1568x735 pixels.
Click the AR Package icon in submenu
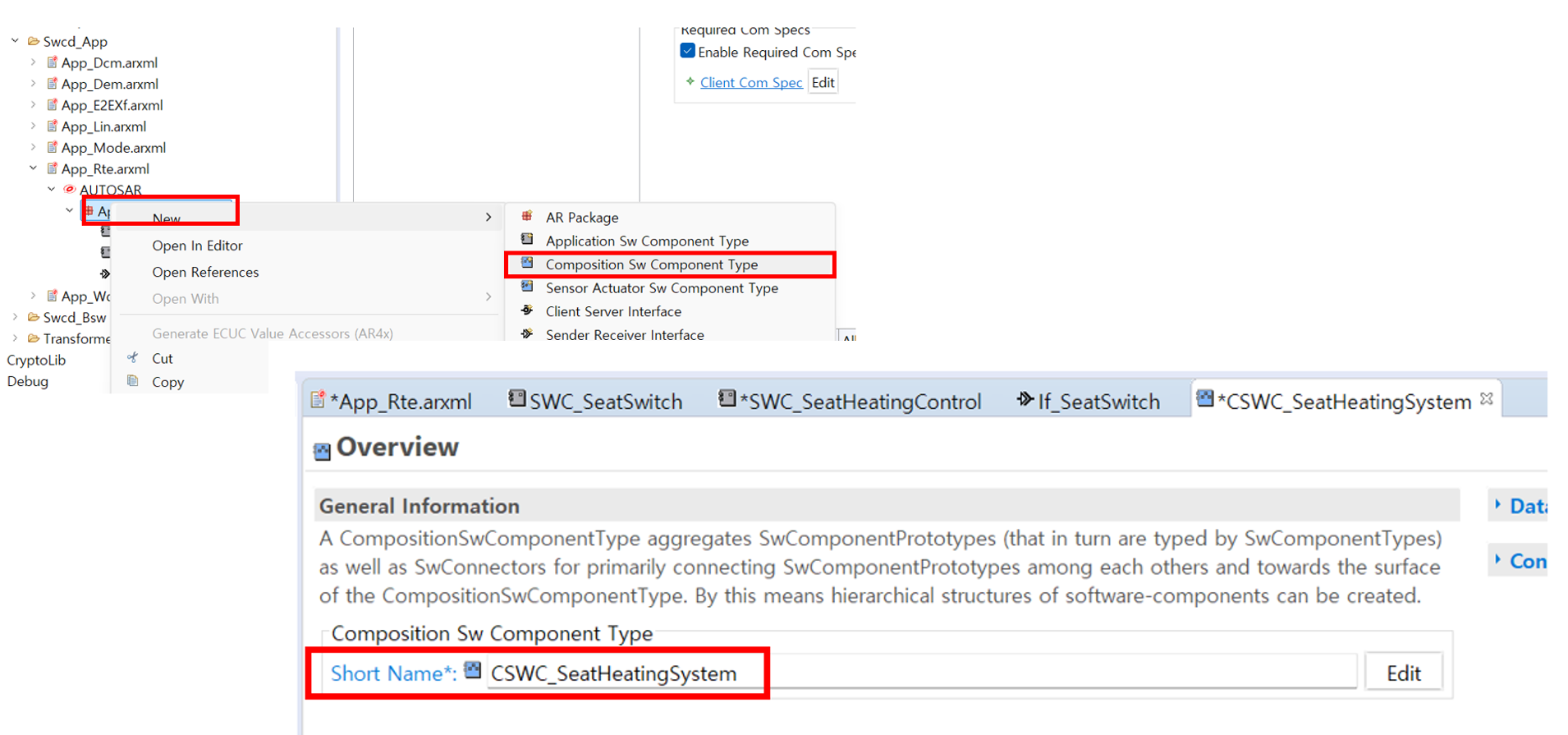click(527, 216)
